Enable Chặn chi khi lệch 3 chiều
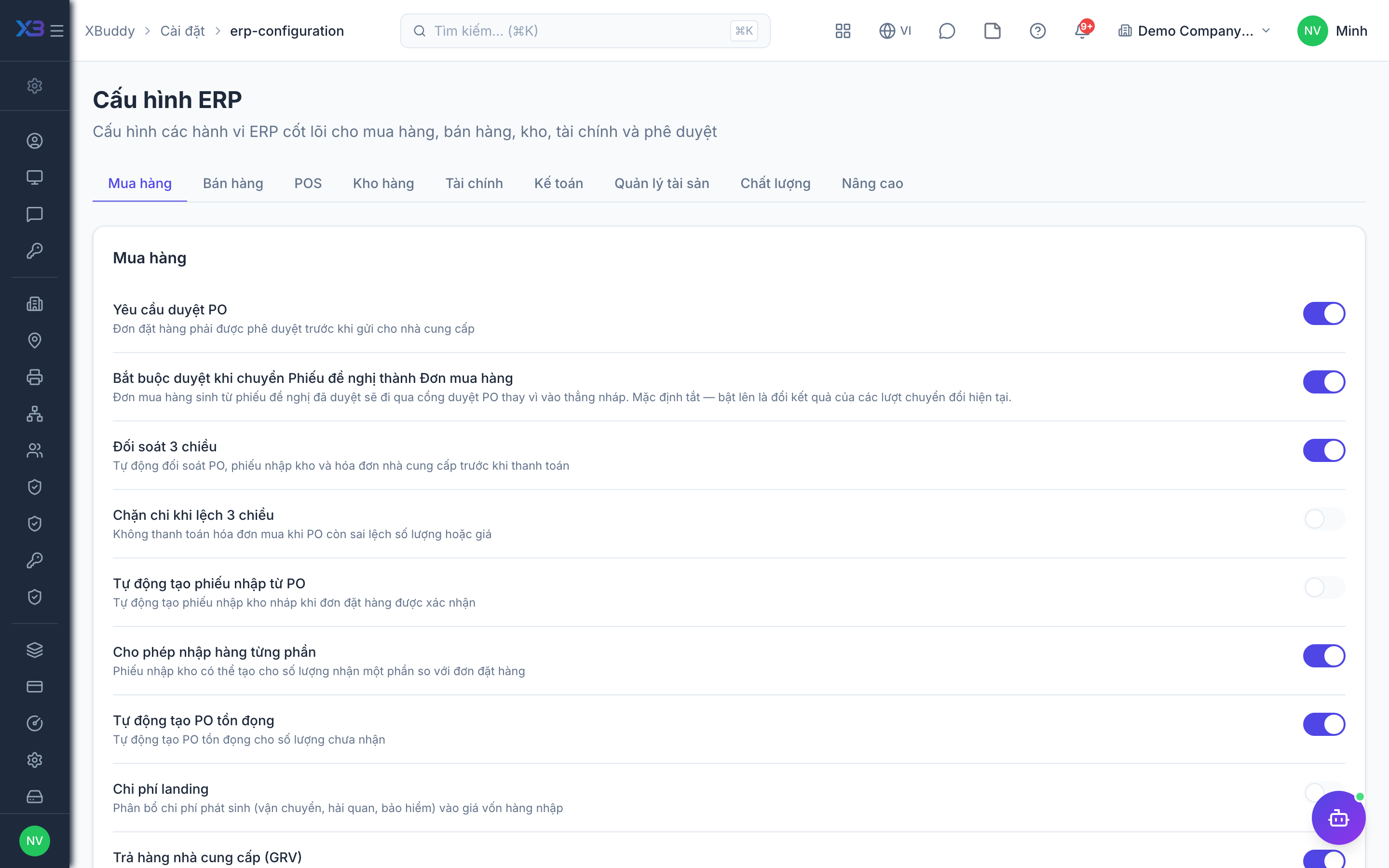1389x868 pixels. tap(1323, 519)
